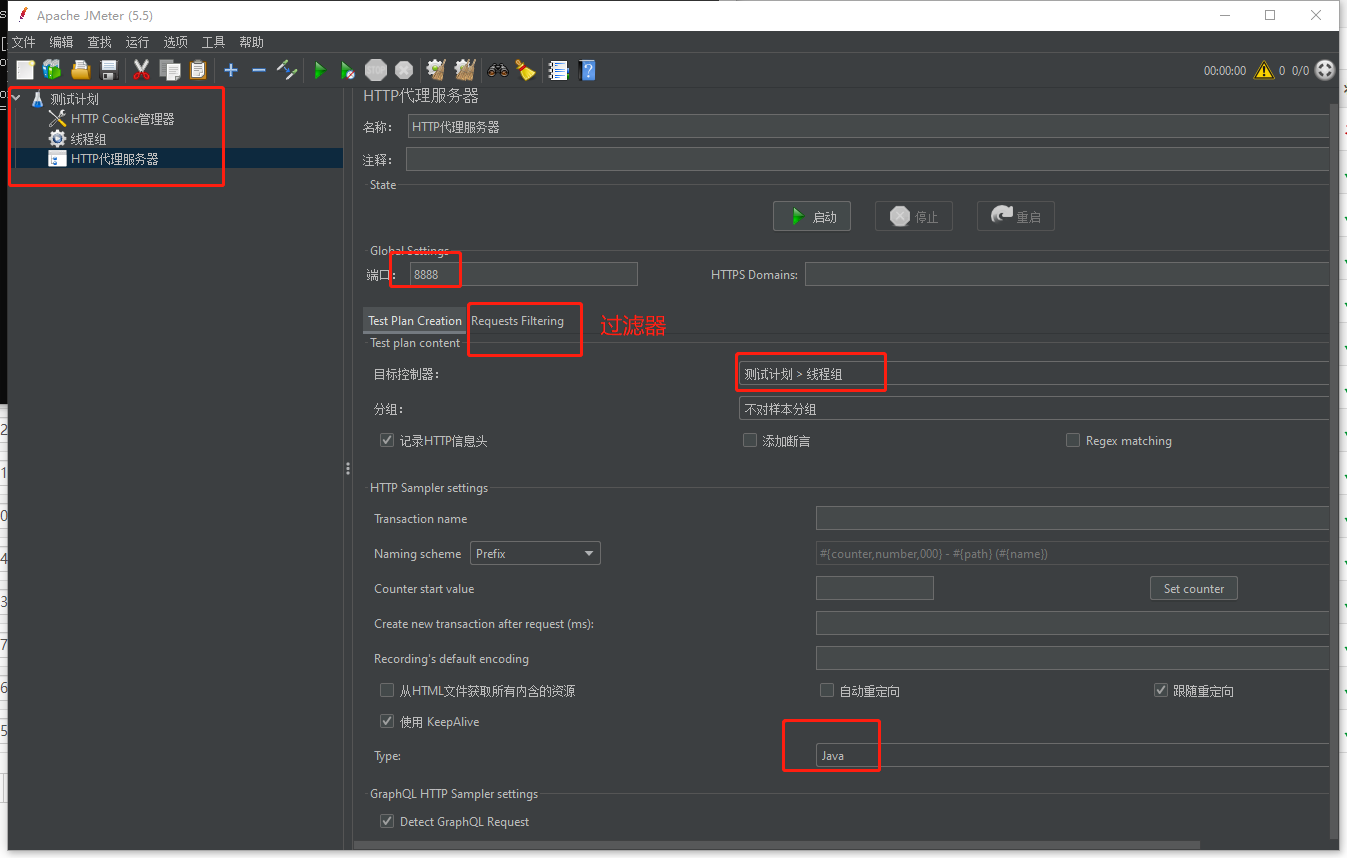Click the Clear broom icon
Screen dimensions: 1347x858
(436, 70)
